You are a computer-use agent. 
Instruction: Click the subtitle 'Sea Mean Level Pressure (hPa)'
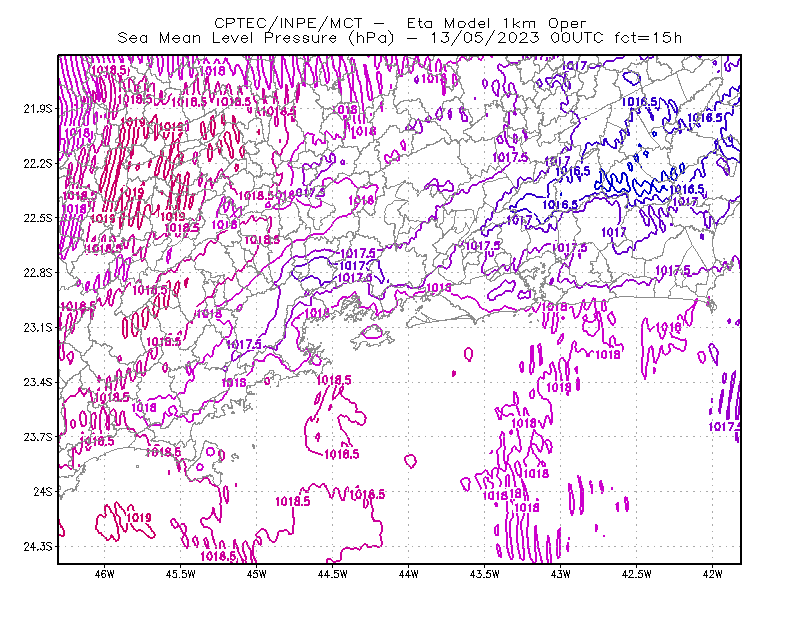tap(256, 38)
